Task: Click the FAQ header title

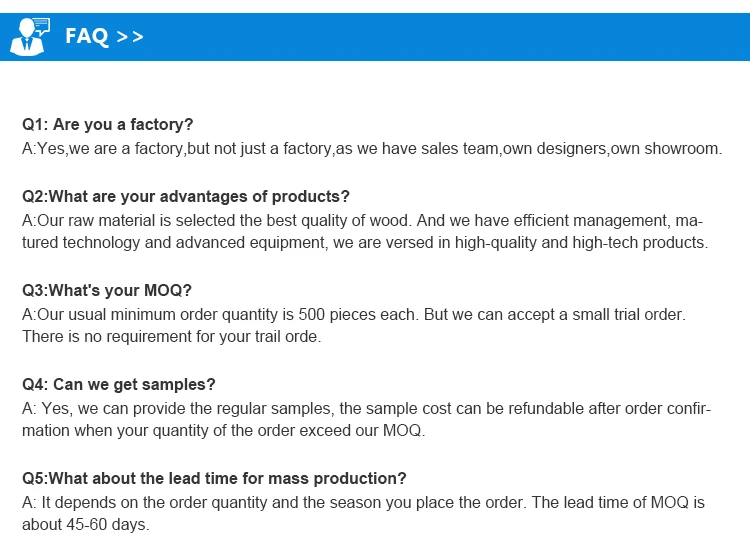Action: pos(86,37)
